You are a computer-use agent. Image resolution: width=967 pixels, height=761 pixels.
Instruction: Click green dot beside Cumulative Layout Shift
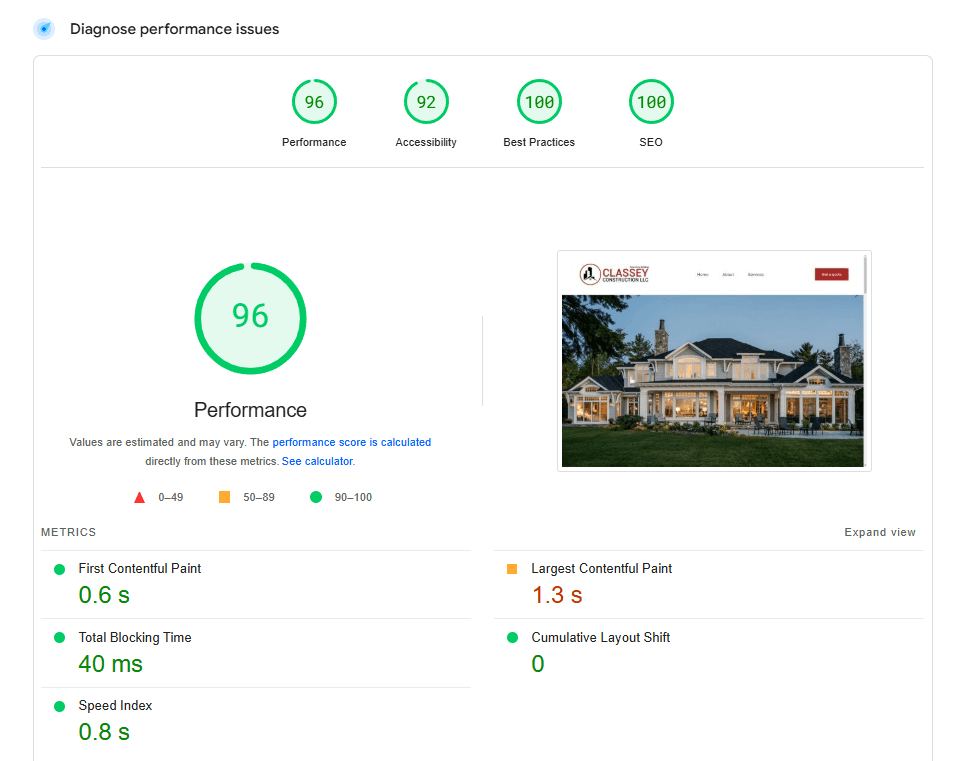click(x=512, y=638)
